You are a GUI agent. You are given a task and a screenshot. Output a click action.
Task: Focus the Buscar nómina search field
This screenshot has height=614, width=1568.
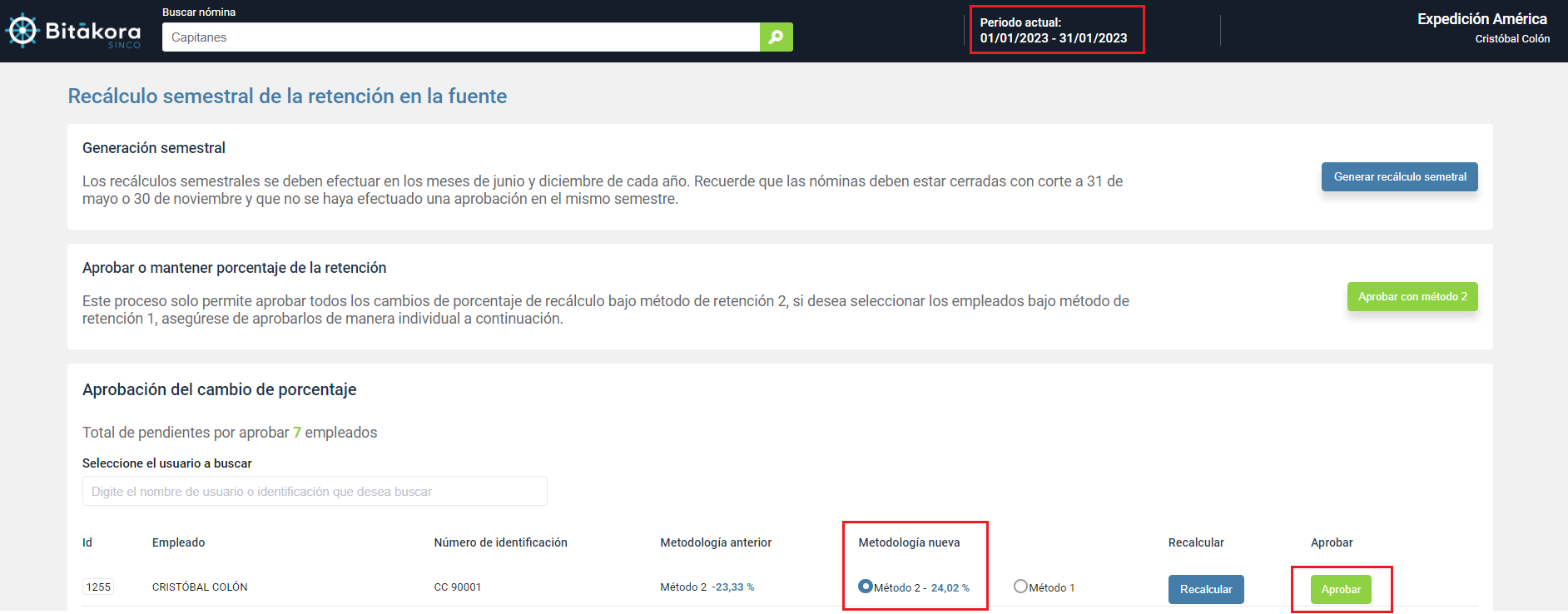point(460,37)
